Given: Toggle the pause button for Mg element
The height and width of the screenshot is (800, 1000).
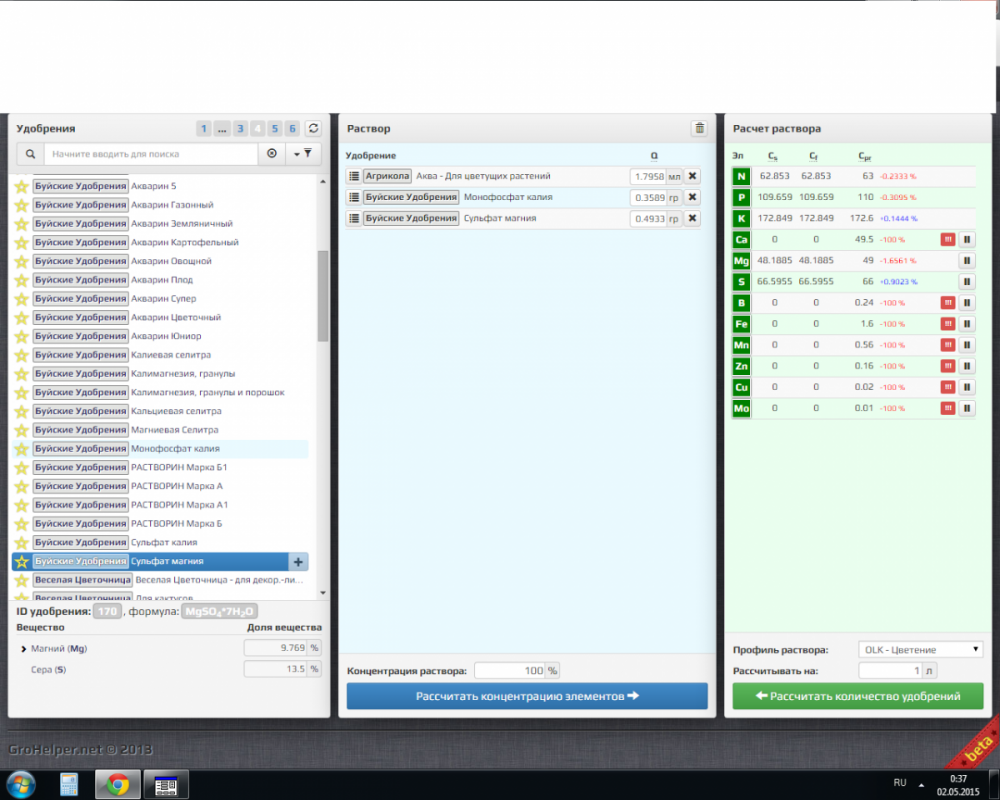Looking at the screenshot, I should pyautogui.click(x=967, y=260).
